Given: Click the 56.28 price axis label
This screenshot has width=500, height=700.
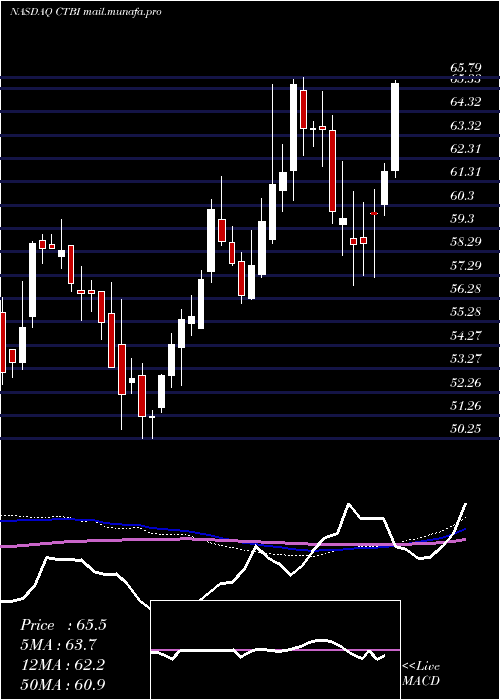Looking at the screenshot, I should [466, 289].
